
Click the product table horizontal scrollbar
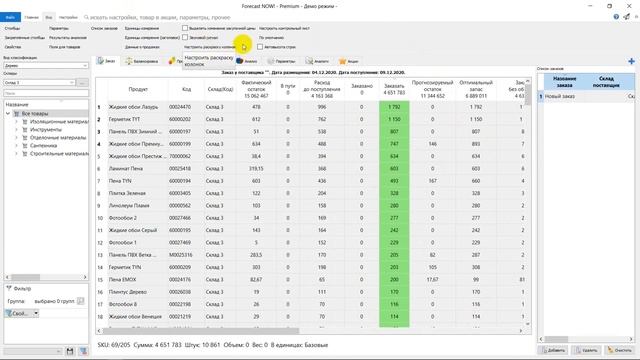[x=201, y=331]
